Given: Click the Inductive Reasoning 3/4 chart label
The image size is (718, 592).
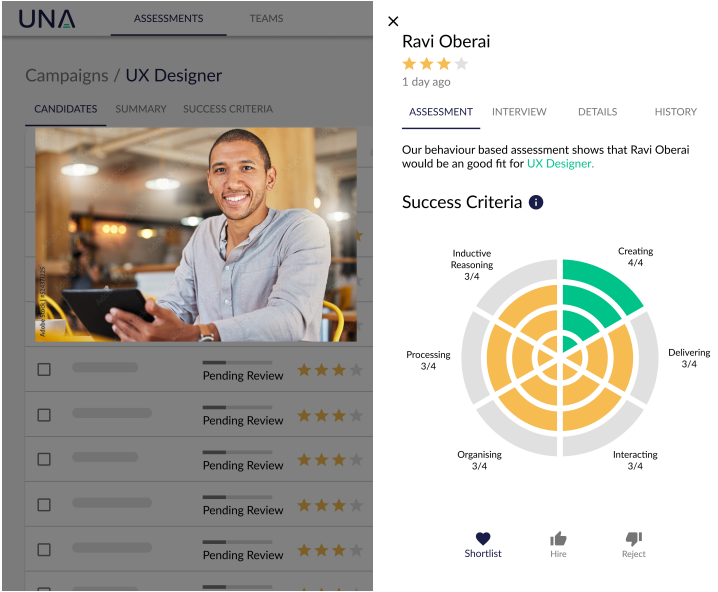Looking at the screenshot, I should click(x=472, y=264).
